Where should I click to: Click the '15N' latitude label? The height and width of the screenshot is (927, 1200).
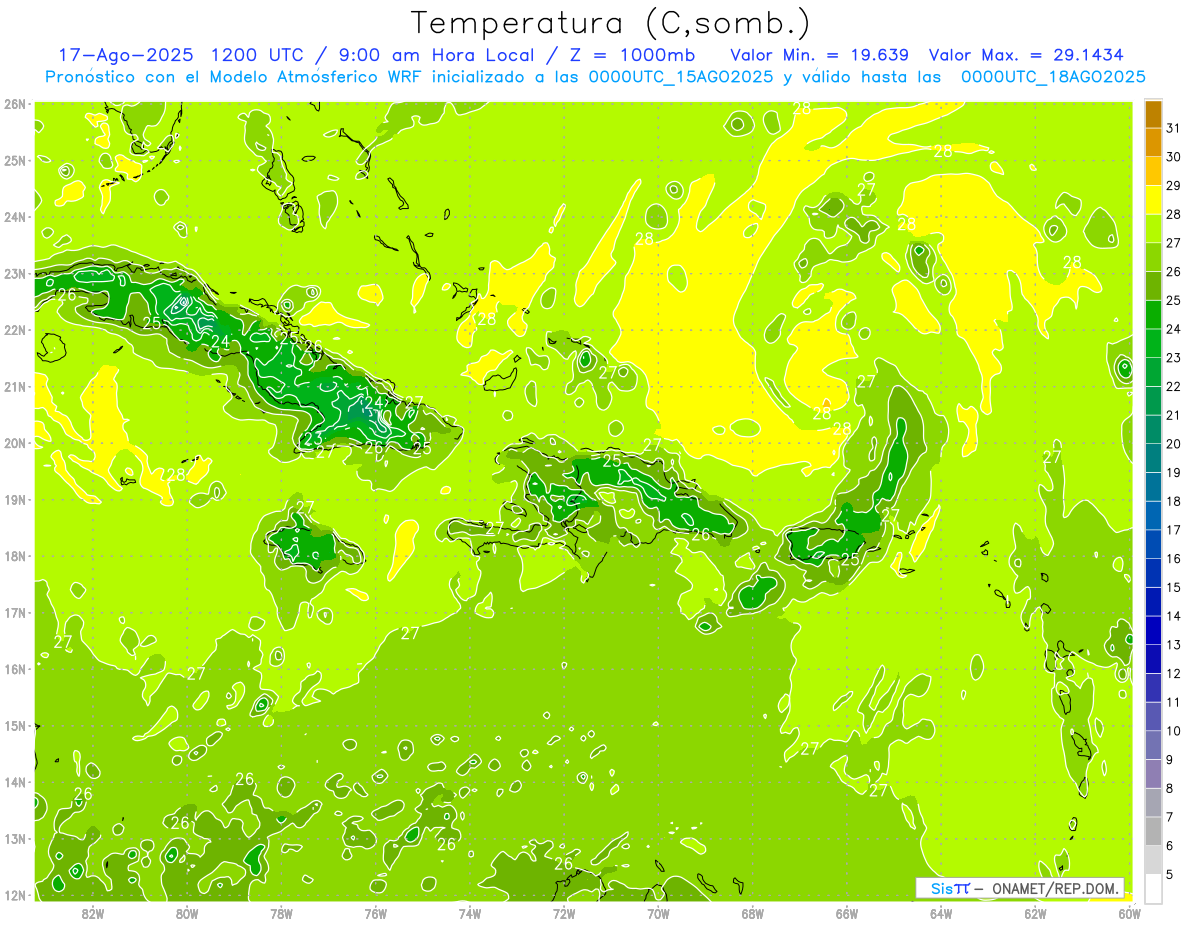point(15,726)
